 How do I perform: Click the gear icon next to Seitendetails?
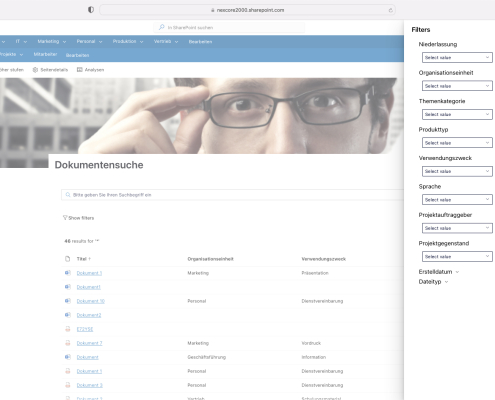point(35,70)
